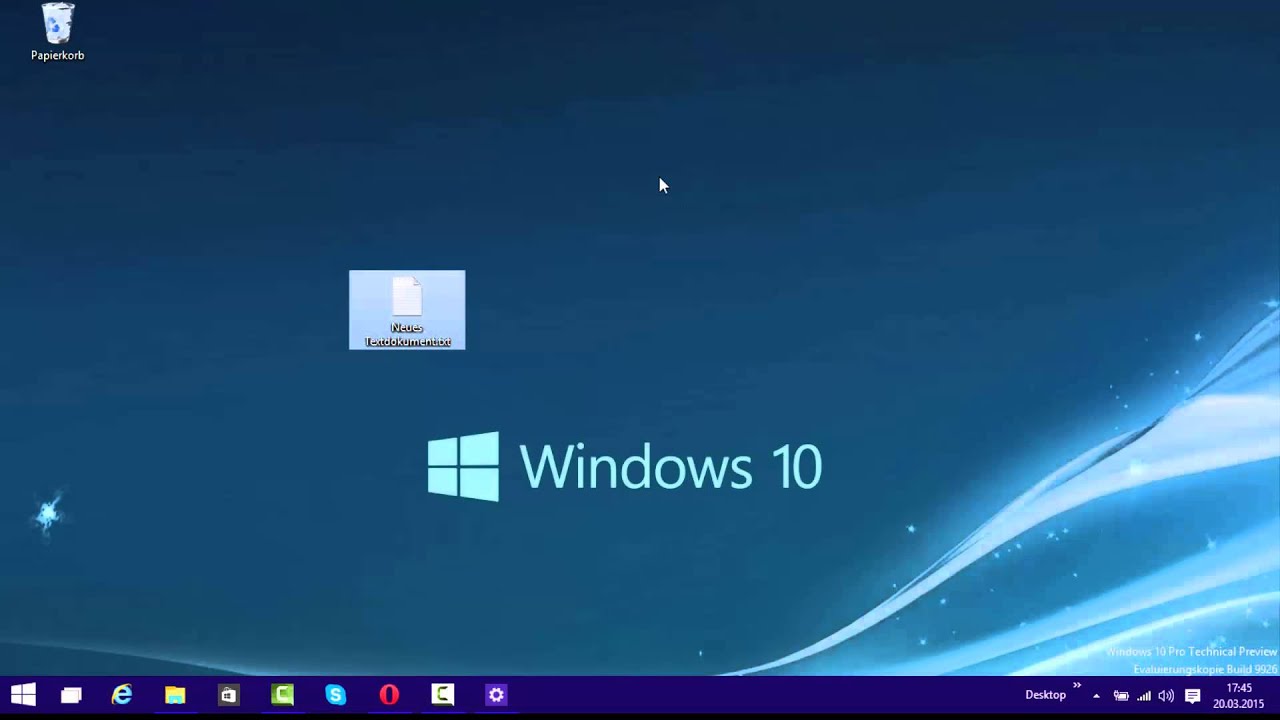Launch Skype from the taskbar
Screen dimensions: 1280x720
click(336, 695)
